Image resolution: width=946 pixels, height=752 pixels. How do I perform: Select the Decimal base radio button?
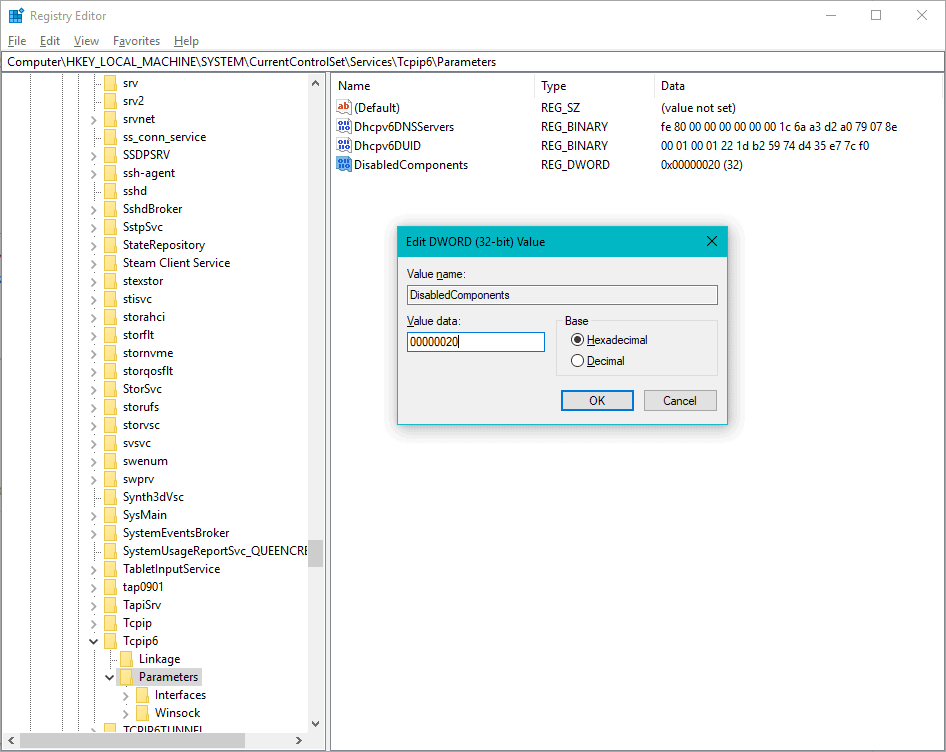(577, 361)
